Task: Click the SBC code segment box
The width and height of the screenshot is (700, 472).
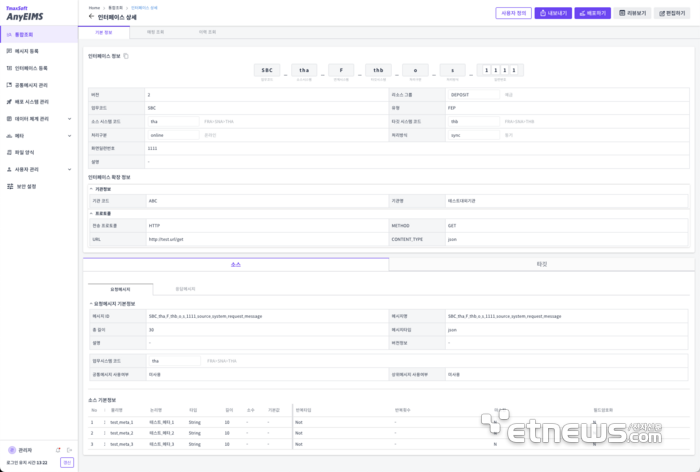Action: pyautogui.click(x=267, y=70)
